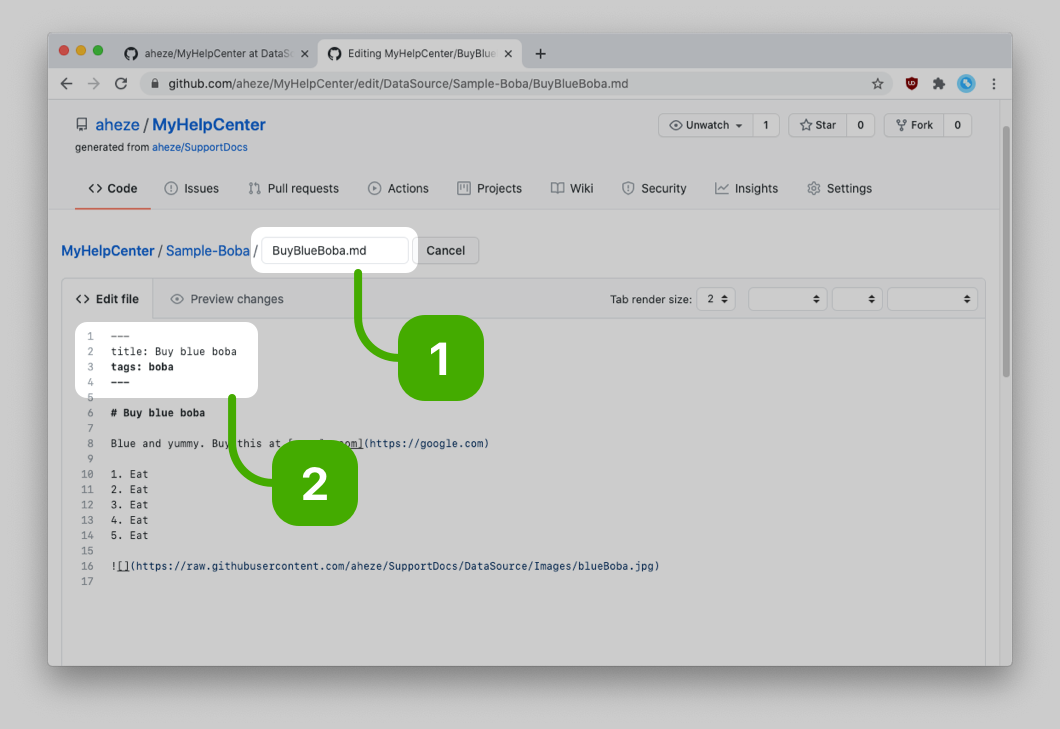Go back using the browser back arrow
Image resolution: width=1060 pixels, height=729 pixels.
66,84
